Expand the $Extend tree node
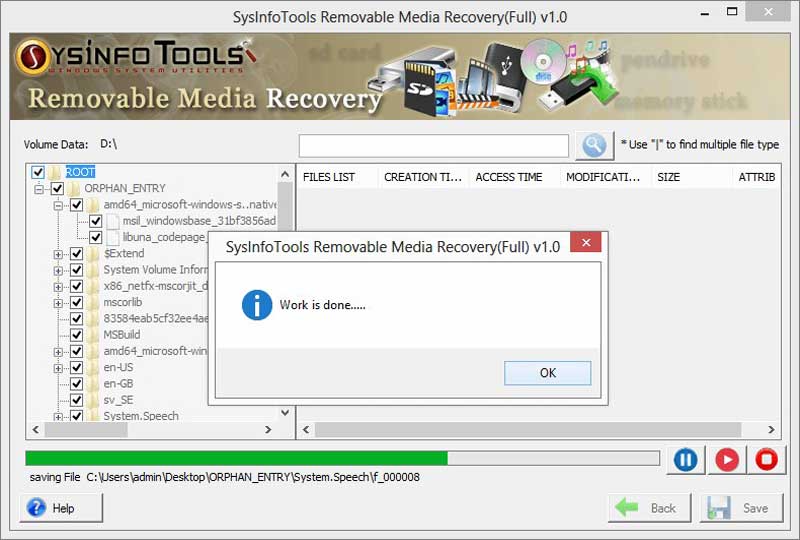Viewport: 800px width, 540px height. pos(58,254)
